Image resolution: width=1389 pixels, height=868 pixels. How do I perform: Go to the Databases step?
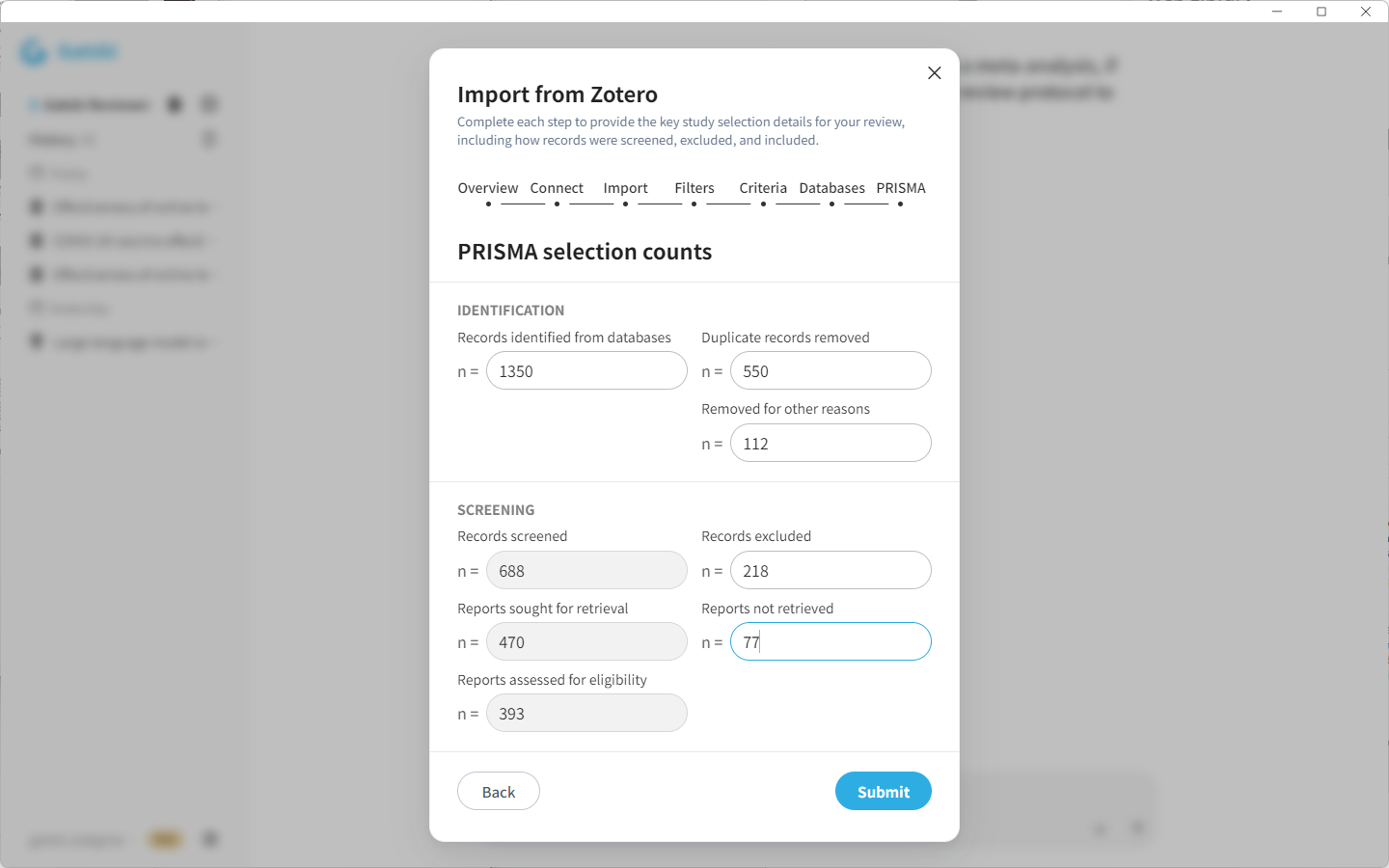[831, 188]
